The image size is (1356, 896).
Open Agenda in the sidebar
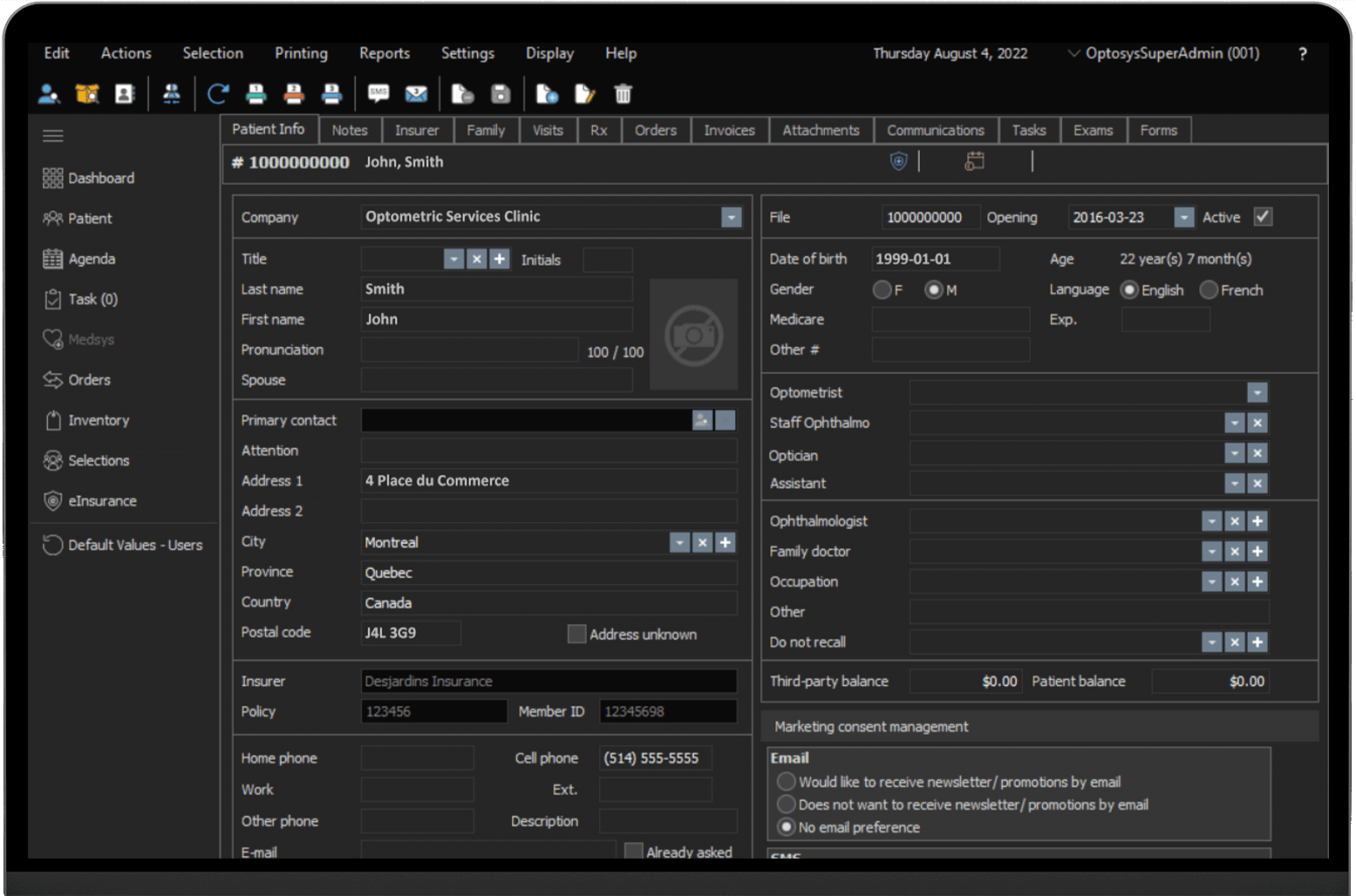[x=79, y=259]
